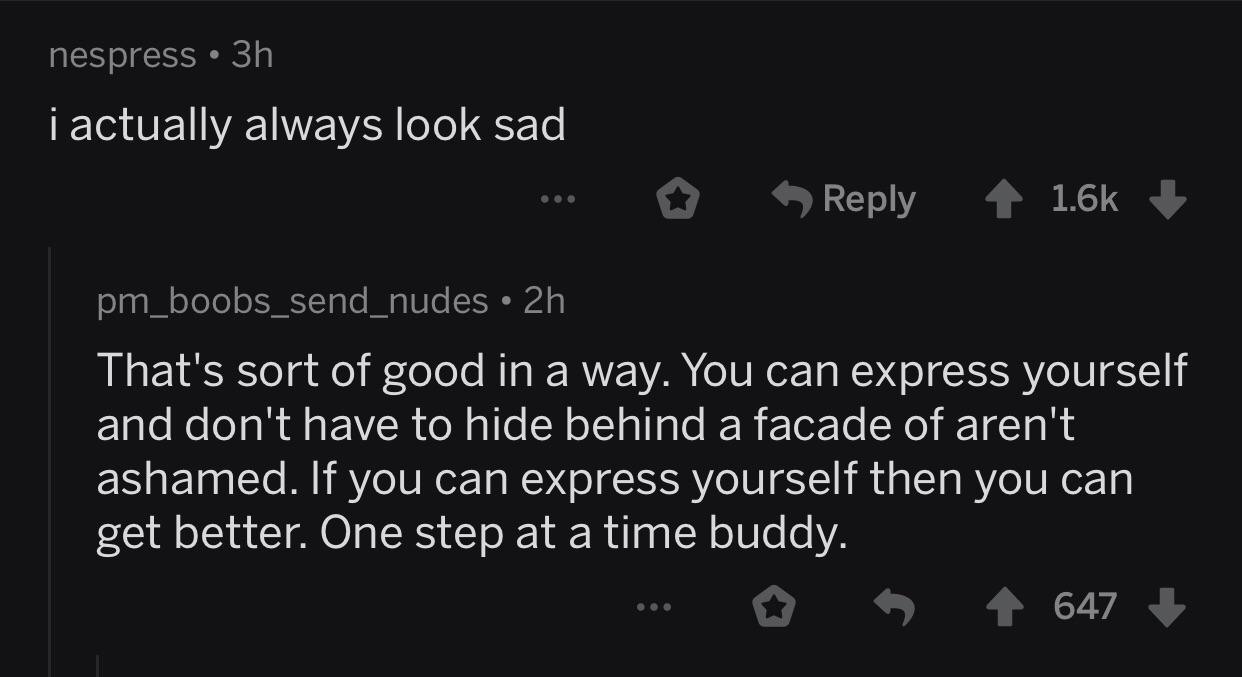This screenshot has height=677, width=1242.
Task: Toggle the upvote on nespress's comment off
Action: [x=1004, y=199]
